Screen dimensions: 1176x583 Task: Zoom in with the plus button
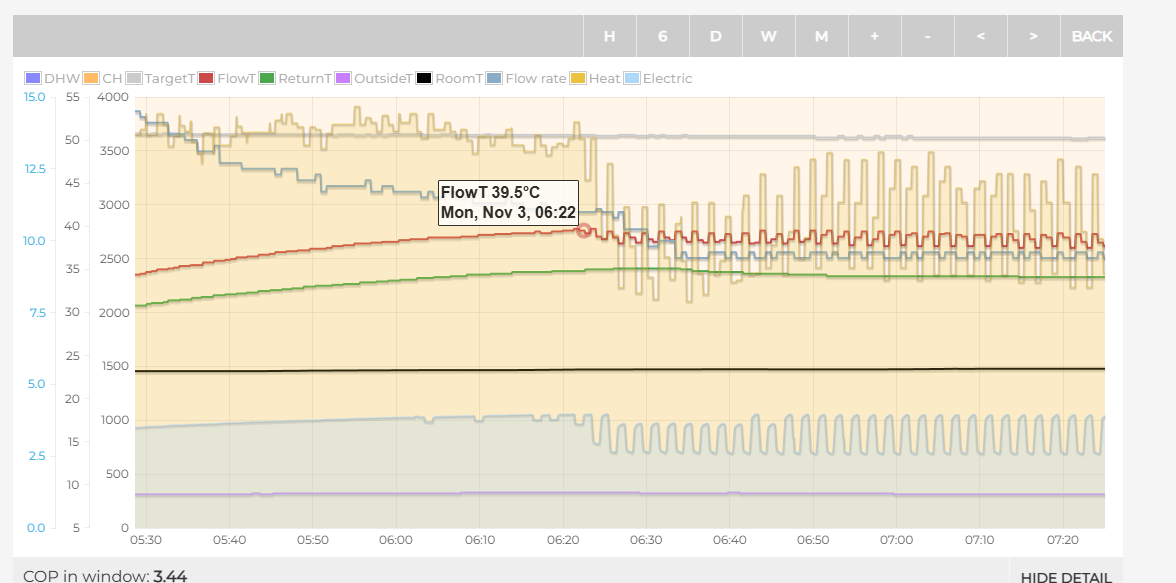pyautogui.click(x=874, y=36)
